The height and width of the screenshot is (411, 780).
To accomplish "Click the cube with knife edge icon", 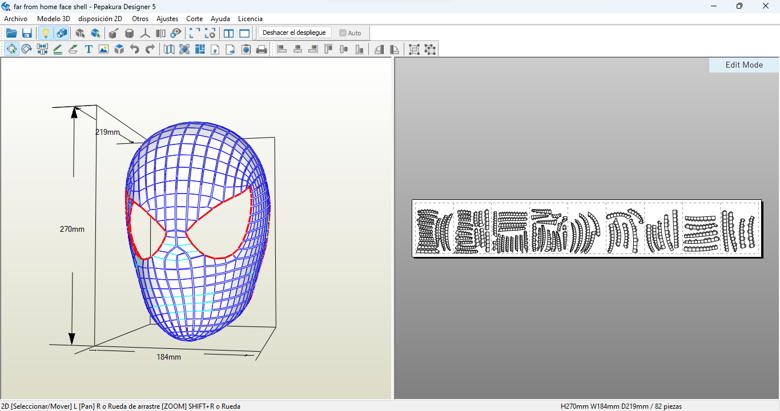I will pos(113,33).
